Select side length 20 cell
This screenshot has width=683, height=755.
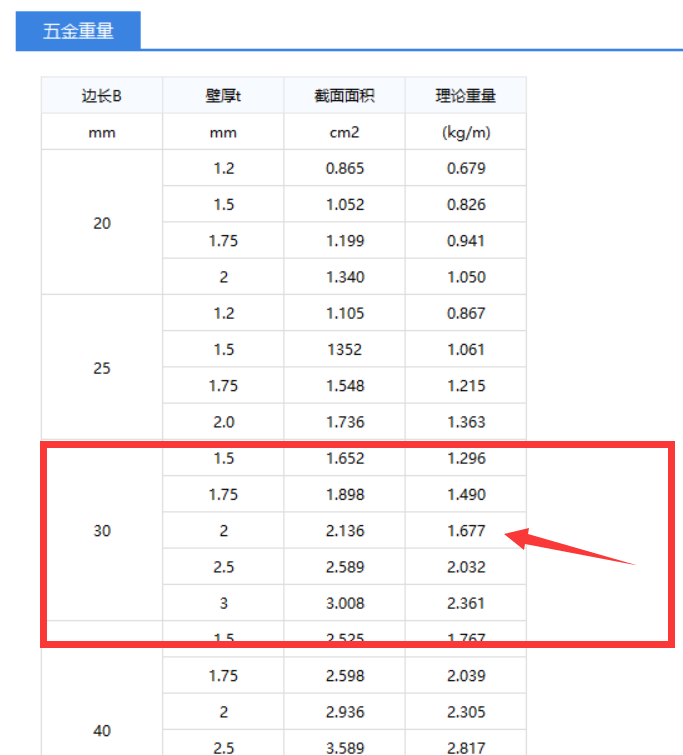[x=102, y=223]
